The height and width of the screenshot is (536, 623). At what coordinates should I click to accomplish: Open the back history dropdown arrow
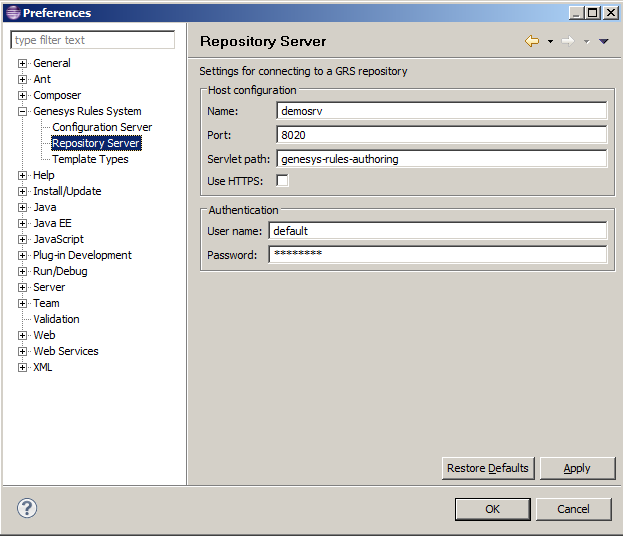[x=550, y=41]
